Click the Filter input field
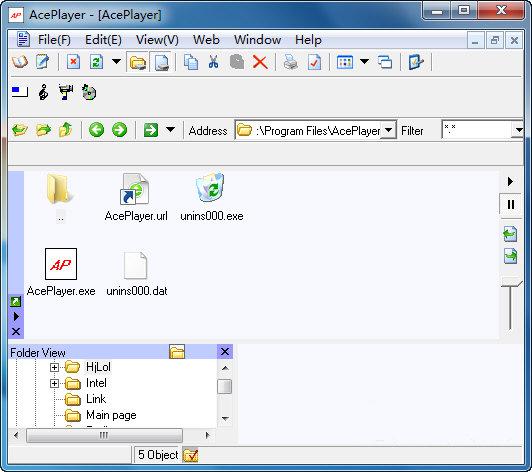Image resolution: width=532 pixels, height=472 pixels. click(476, 130)
